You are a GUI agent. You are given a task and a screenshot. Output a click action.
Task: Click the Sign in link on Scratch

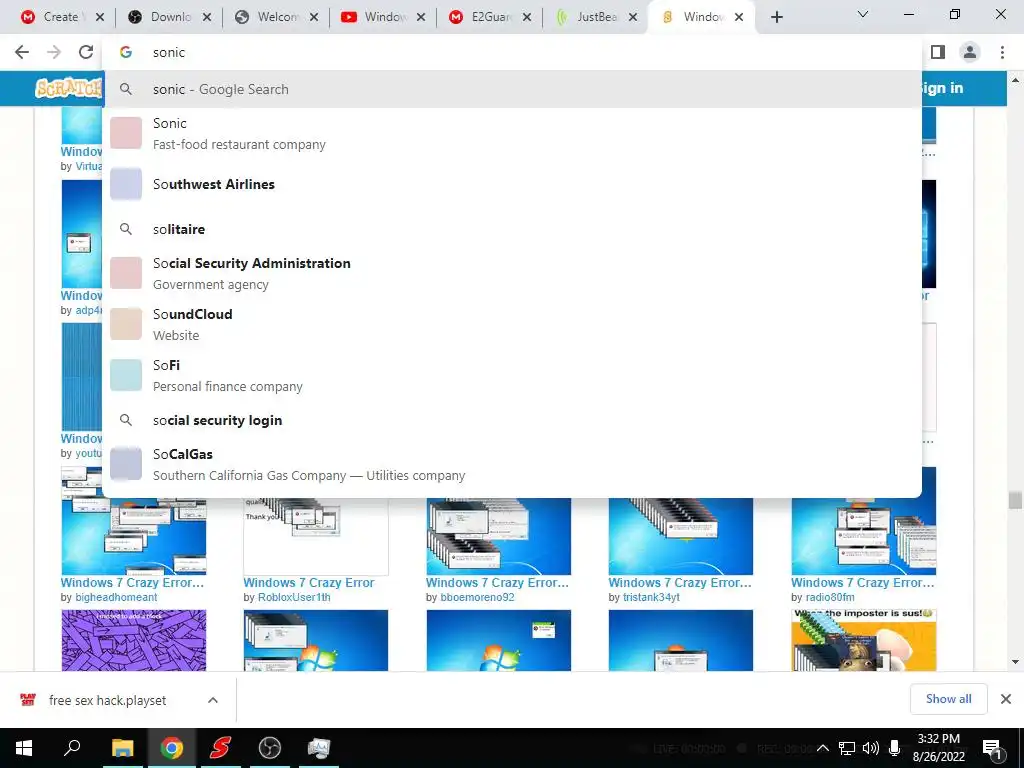[941, 88]
